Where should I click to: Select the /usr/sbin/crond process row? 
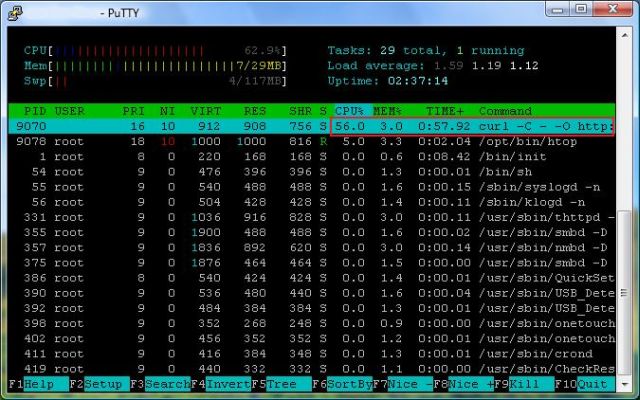[x=311, y=353]
